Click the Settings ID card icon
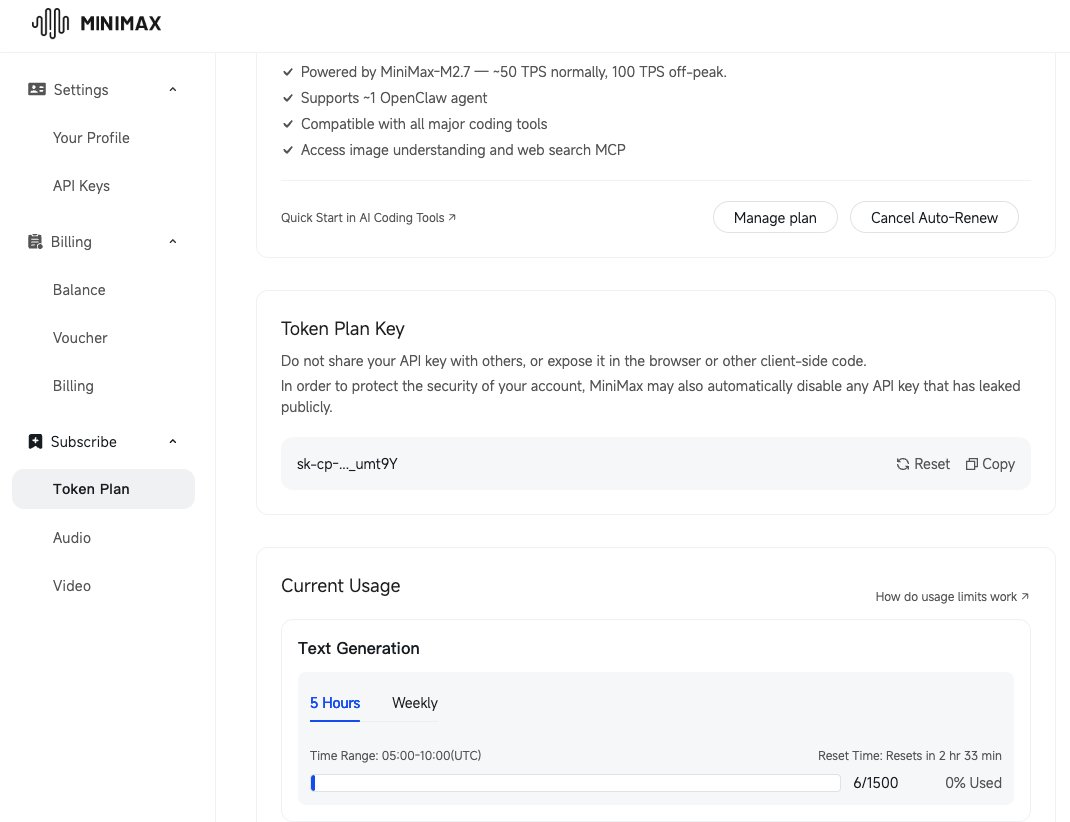This screenshot has width=1070, height=822. coord(37,89)
